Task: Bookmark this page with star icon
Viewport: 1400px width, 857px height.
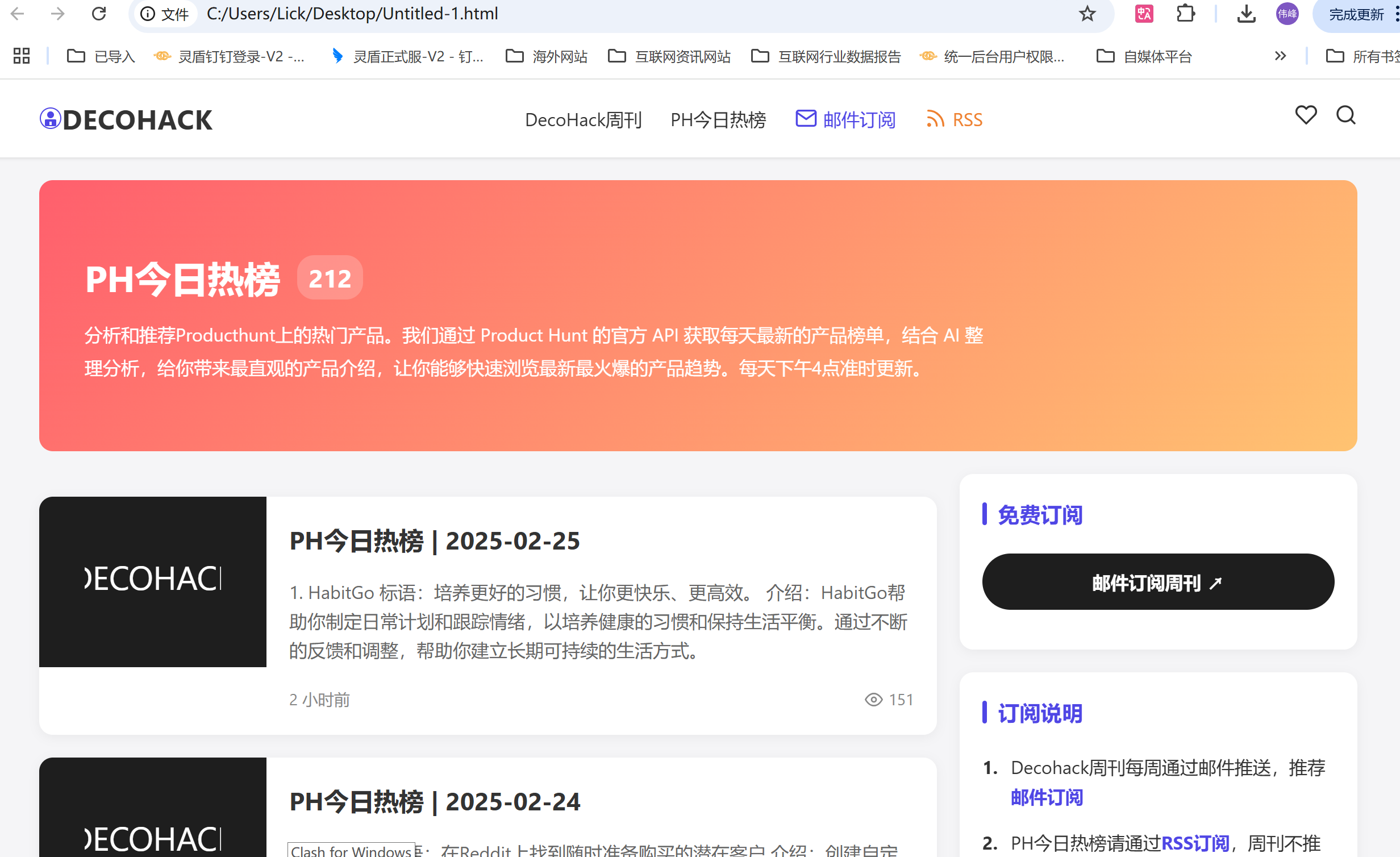Action: click(1087, 14)
